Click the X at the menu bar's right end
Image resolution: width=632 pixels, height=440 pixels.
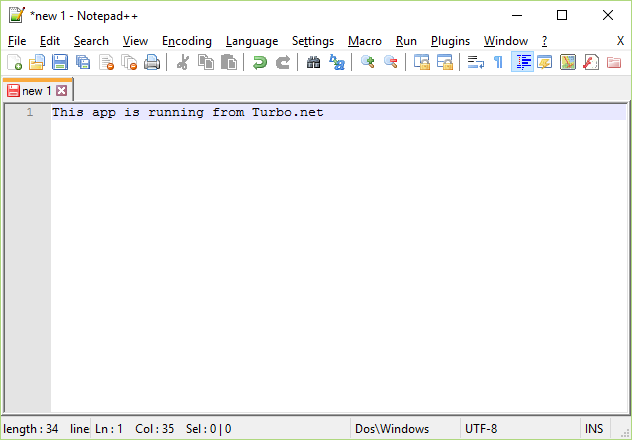[620, 41]
